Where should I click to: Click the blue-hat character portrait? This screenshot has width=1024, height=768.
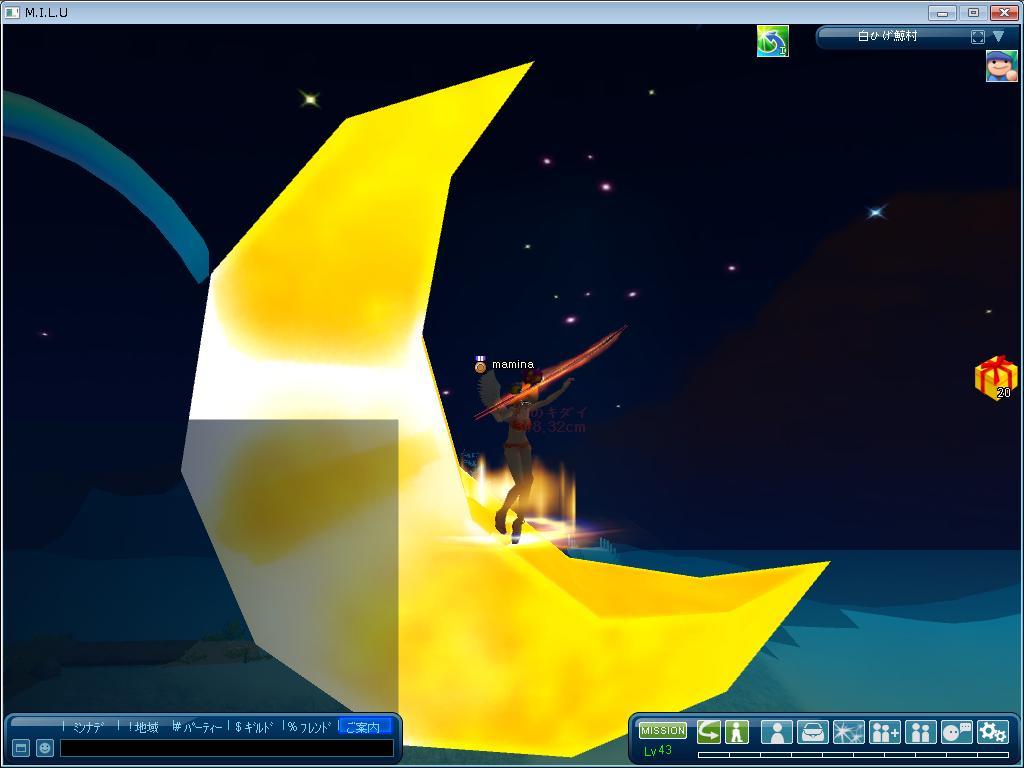[1001, 66]
